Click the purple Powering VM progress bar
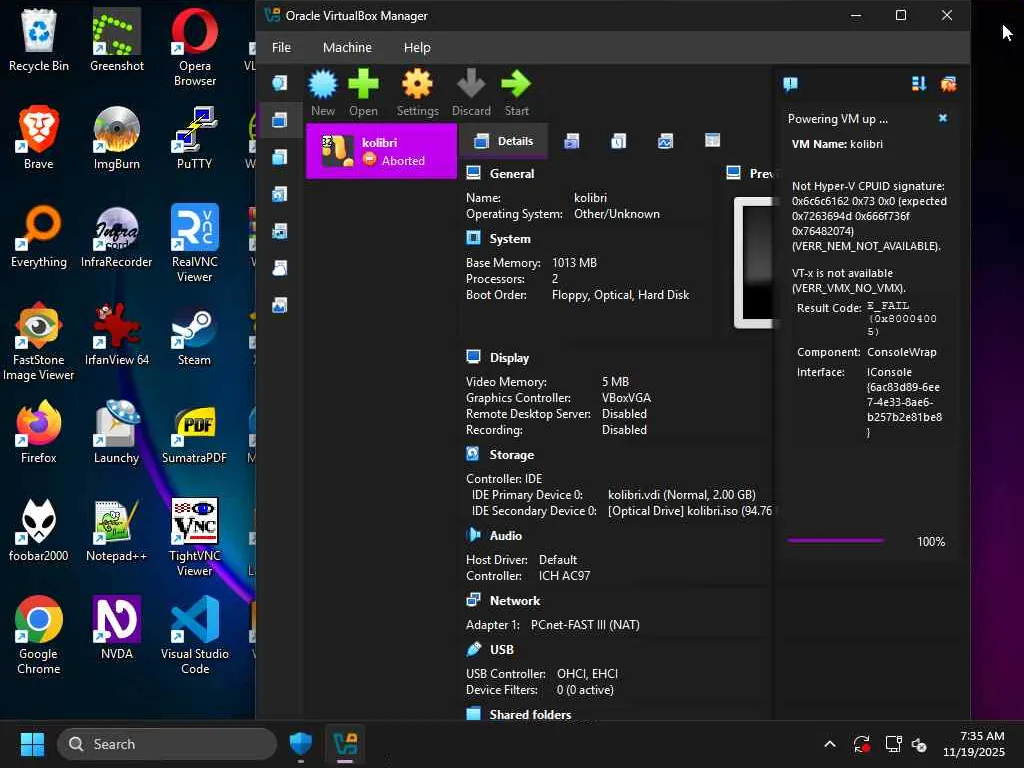The height and width of the screenshot is (768, 1024). coord(835,541)
